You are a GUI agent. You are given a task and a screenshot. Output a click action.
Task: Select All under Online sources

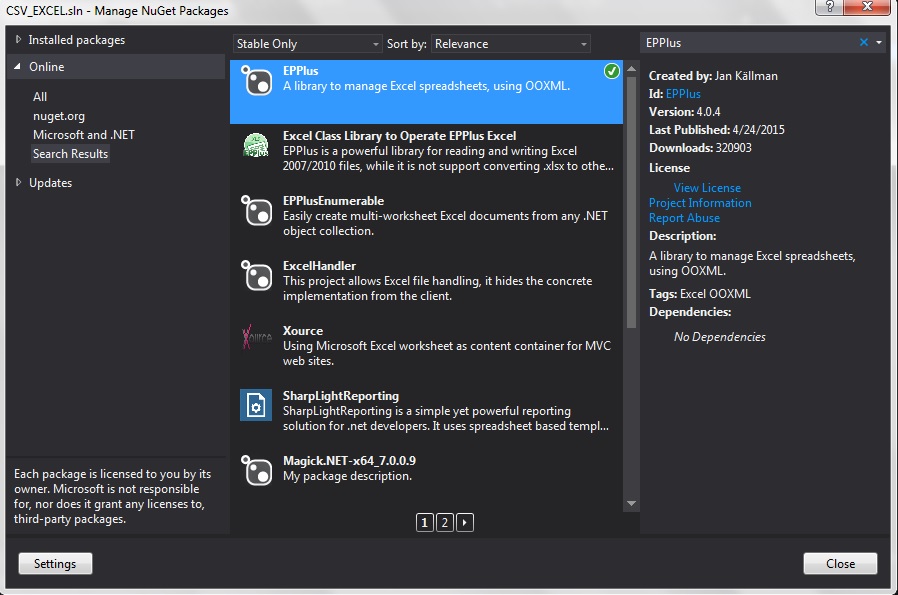pyautogui.click(x=40, y=97)
